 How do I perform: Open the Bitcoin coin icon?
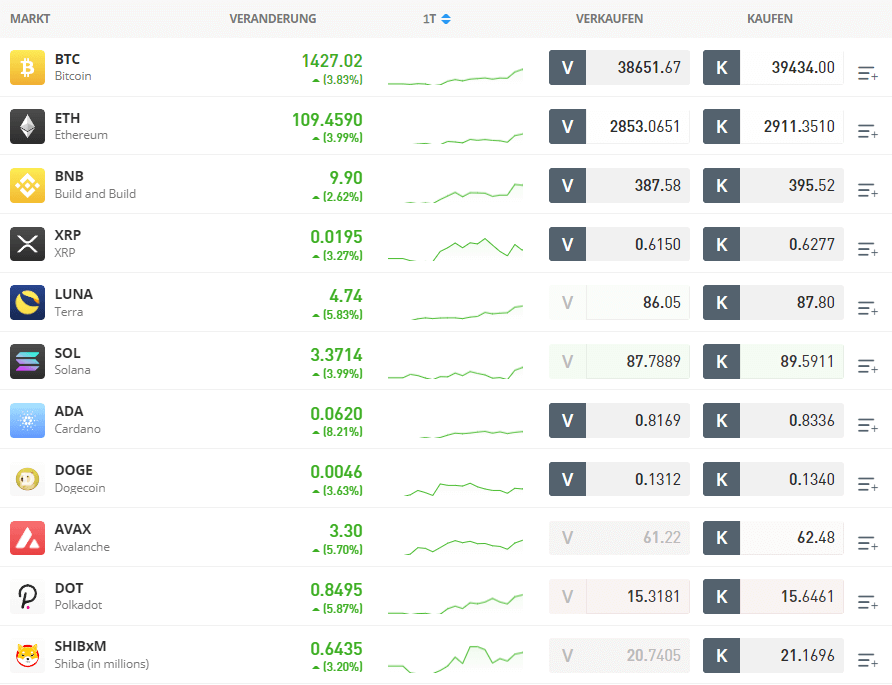point(27,68)
